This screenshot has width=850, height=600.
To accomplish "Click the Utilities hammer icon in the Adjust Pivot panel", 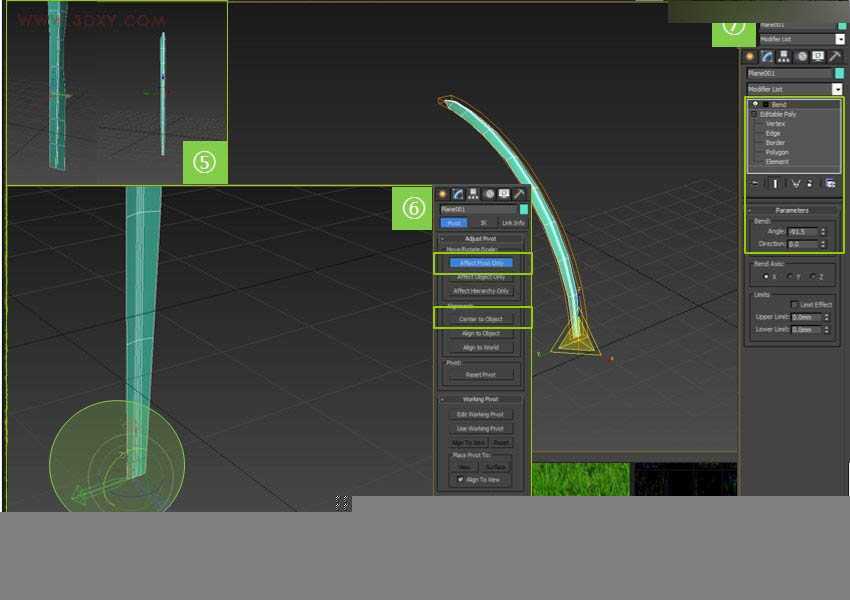I will (x=519, y=194).
